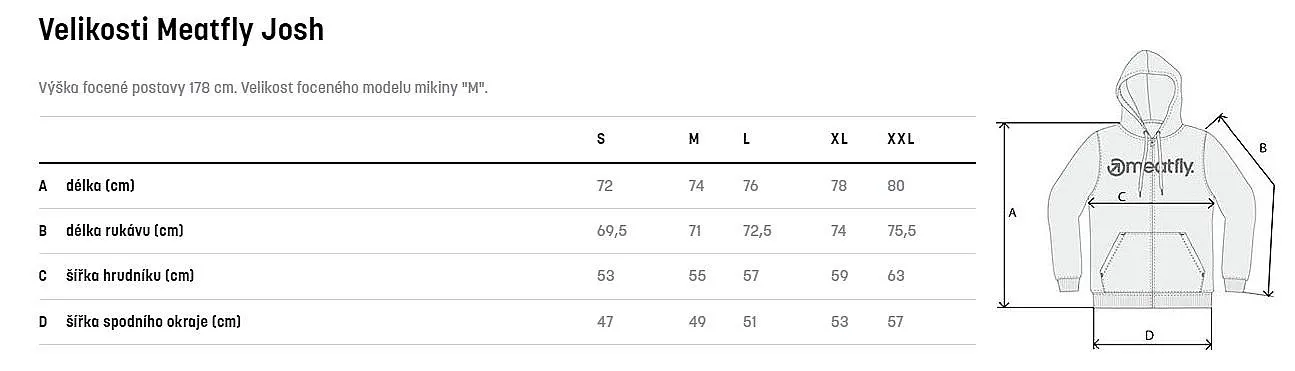Select the hoodie diagram image
The width and height of the screenshot is (1295, 371).
point(1138,198)
